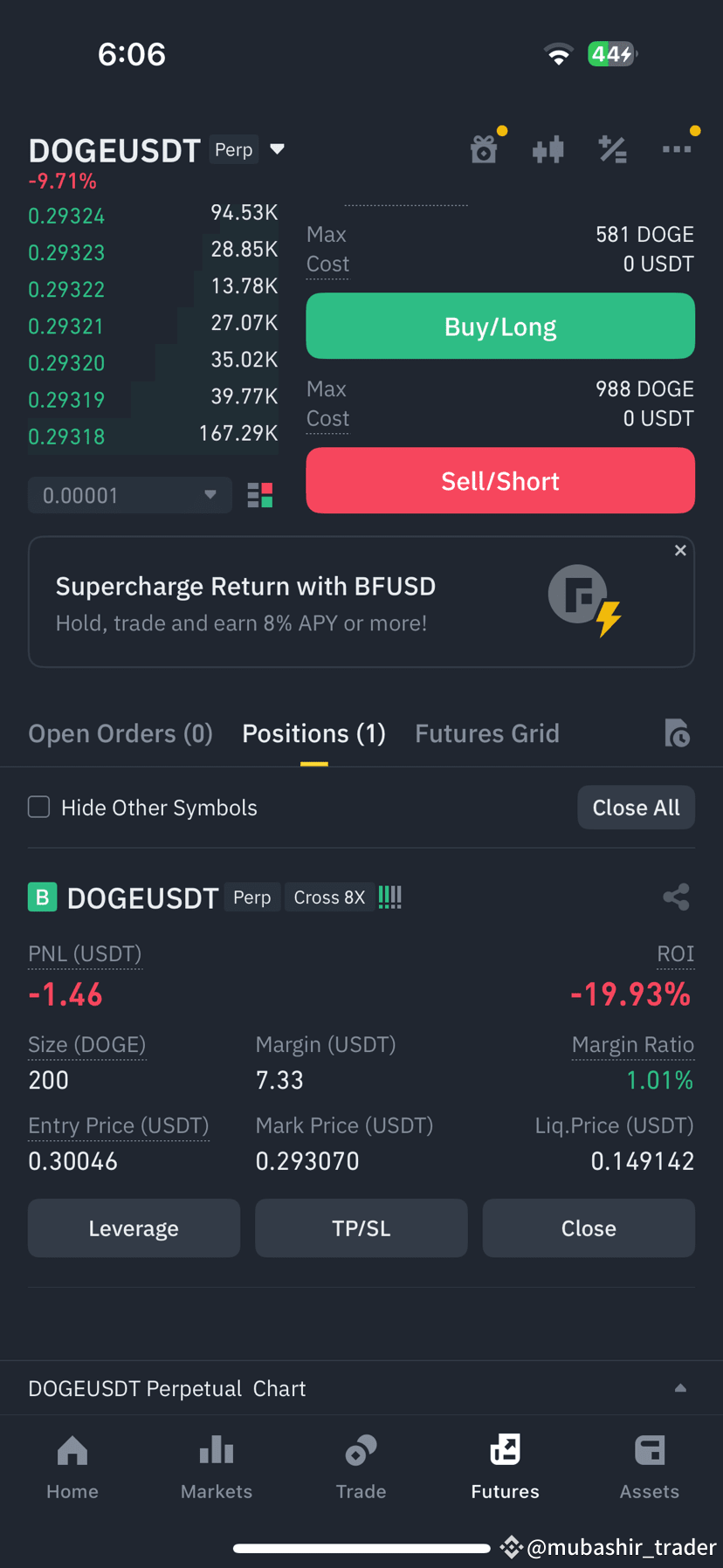Open the 0.00001 price precision dropdown
Viewport: 723px width, 1568px height.
[x=130, y=495]
